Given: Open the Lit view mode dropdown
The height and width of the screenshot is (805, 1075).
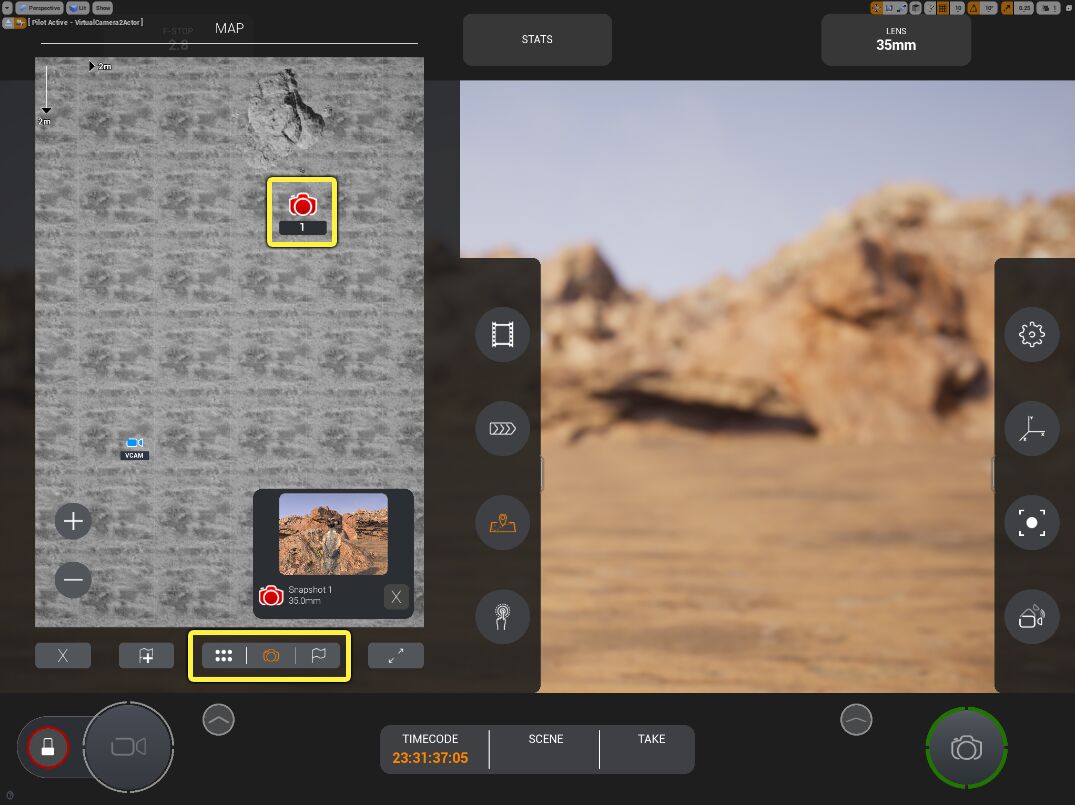Looking at the screenshot, I should coord(77,8).
